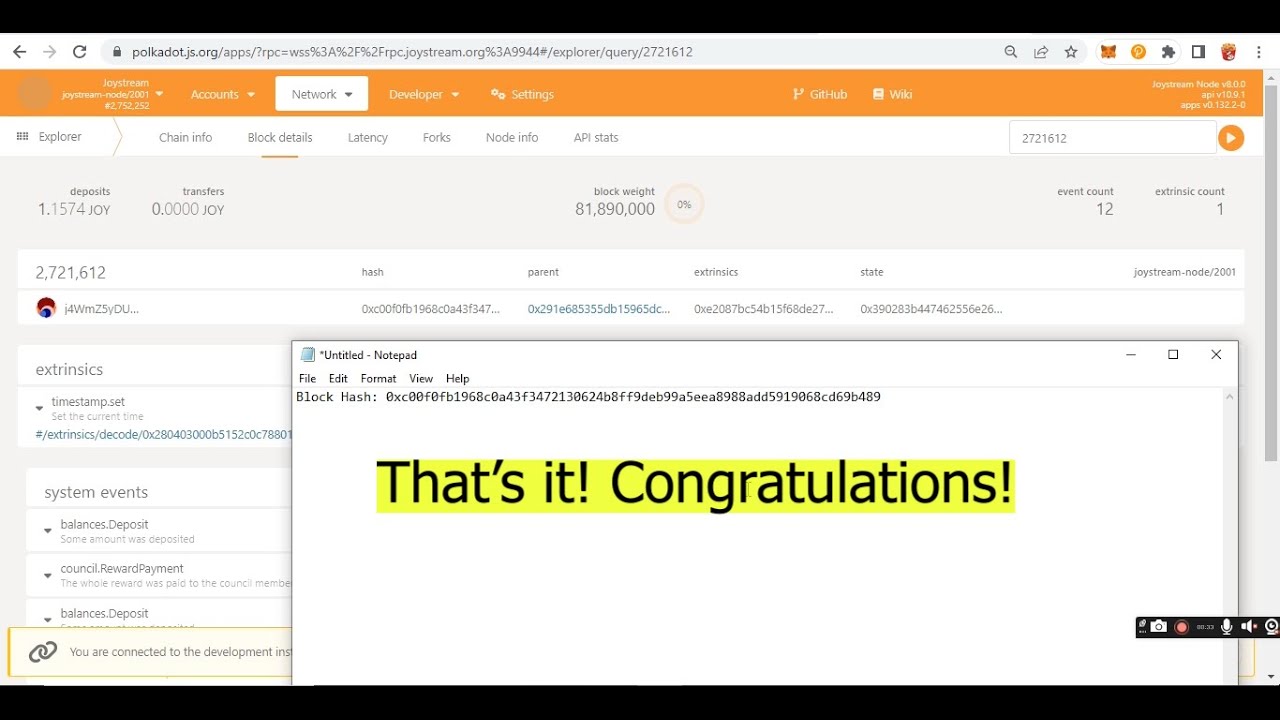Image resolution: width=1280 pixels, height=720 pixels.
Task: Open Notepad Edit menu
Action: 338,378
